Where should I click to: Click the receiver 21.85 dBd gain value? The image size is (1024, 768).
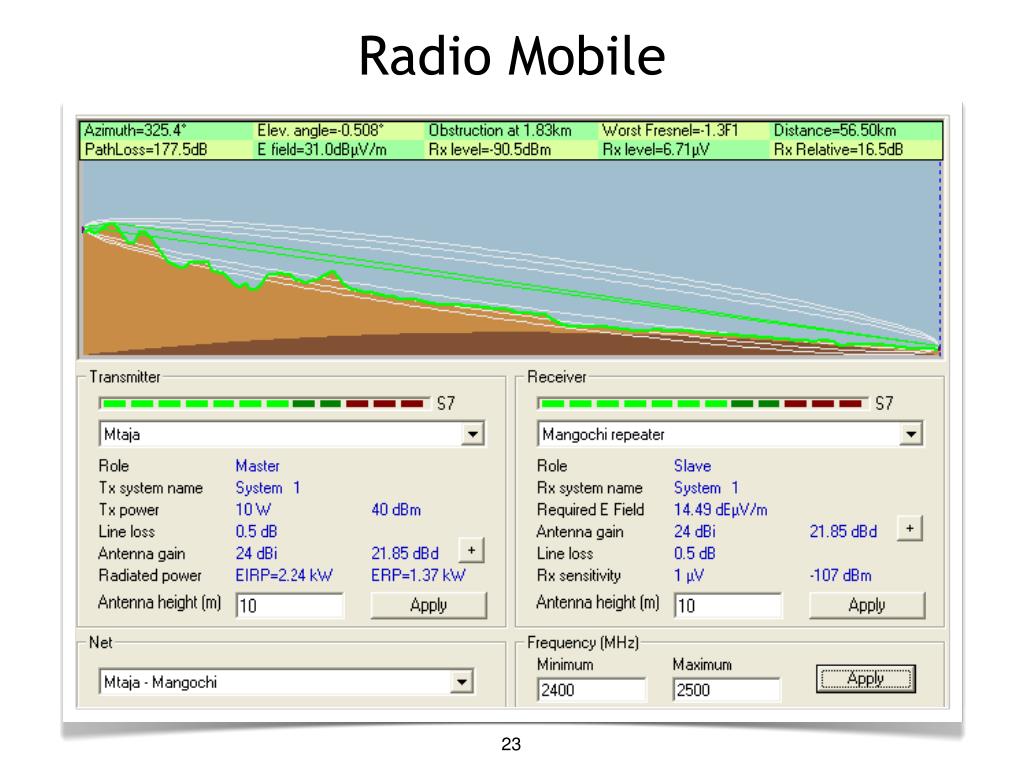tap(843, 532)
